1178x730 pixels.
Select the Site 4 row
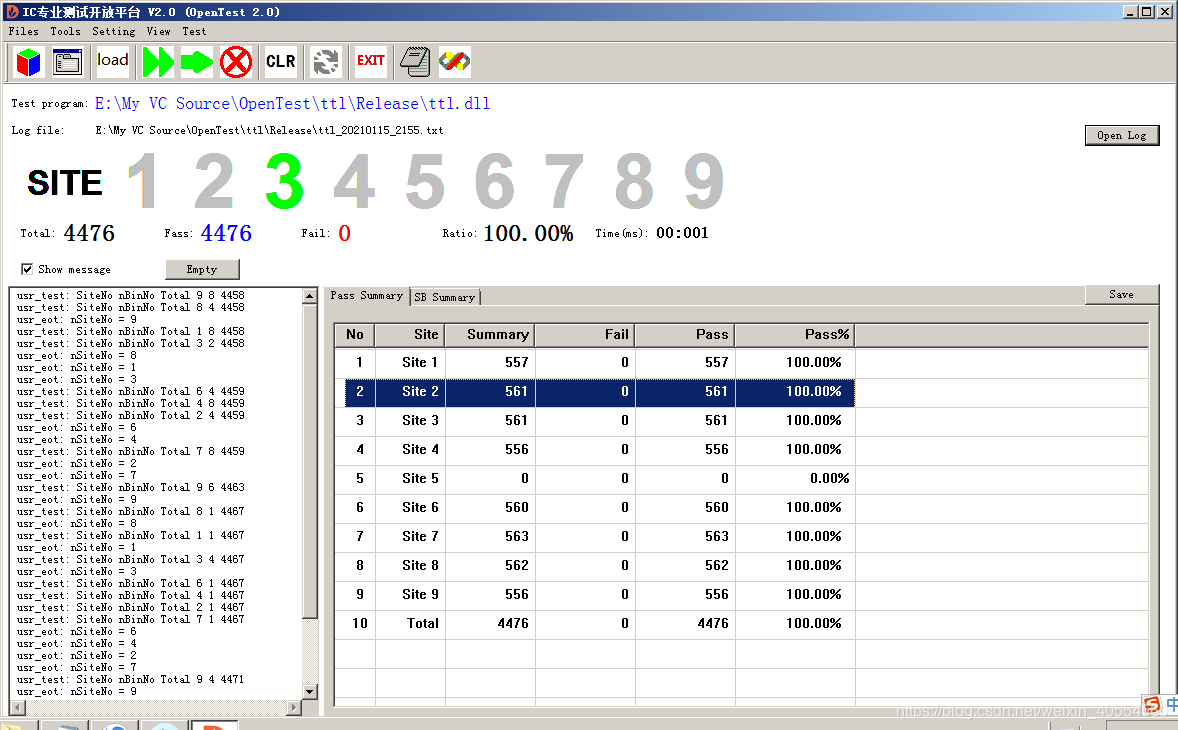tap(595, 450)
